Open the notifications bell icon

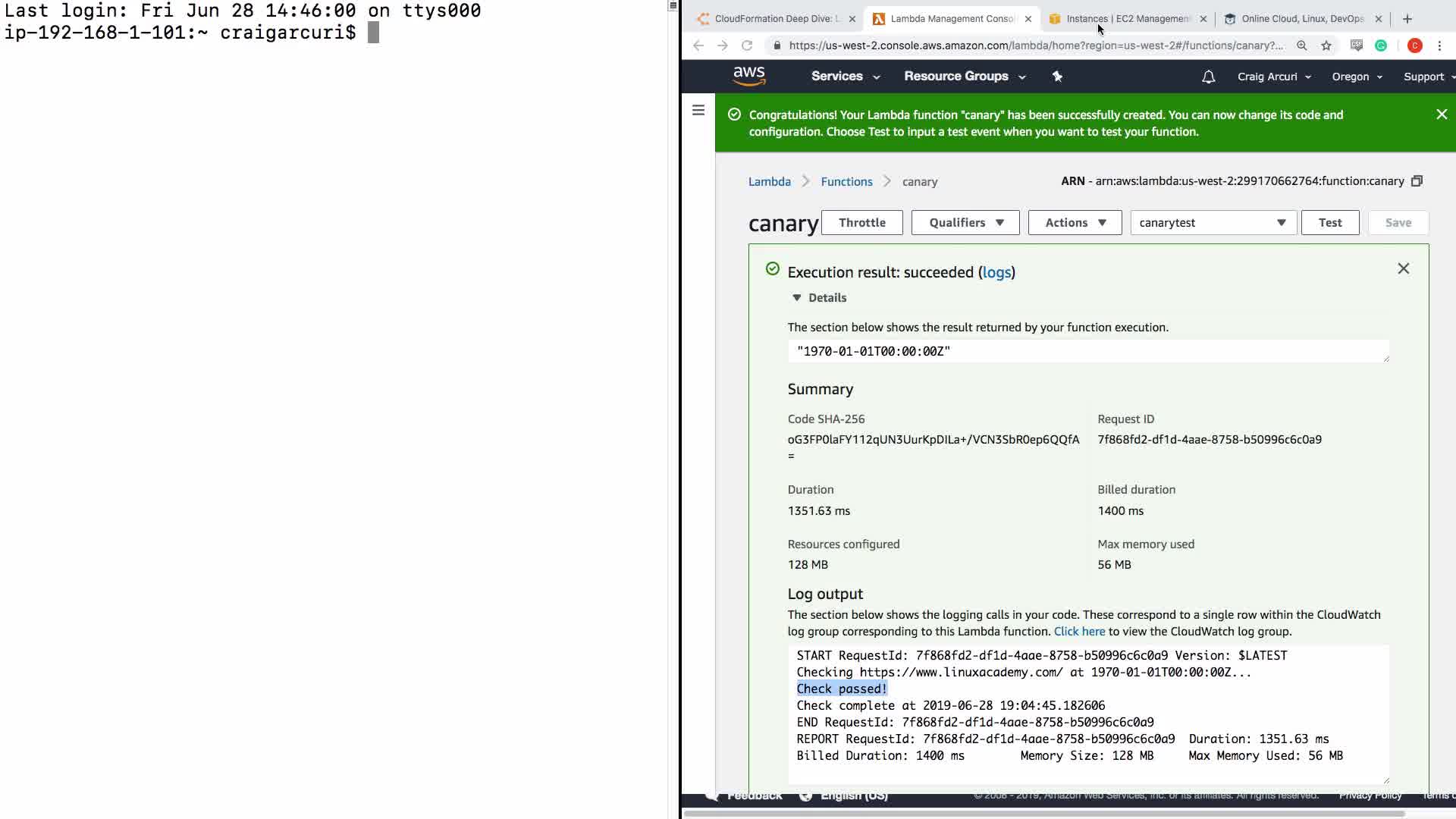tap(1208, 77)
